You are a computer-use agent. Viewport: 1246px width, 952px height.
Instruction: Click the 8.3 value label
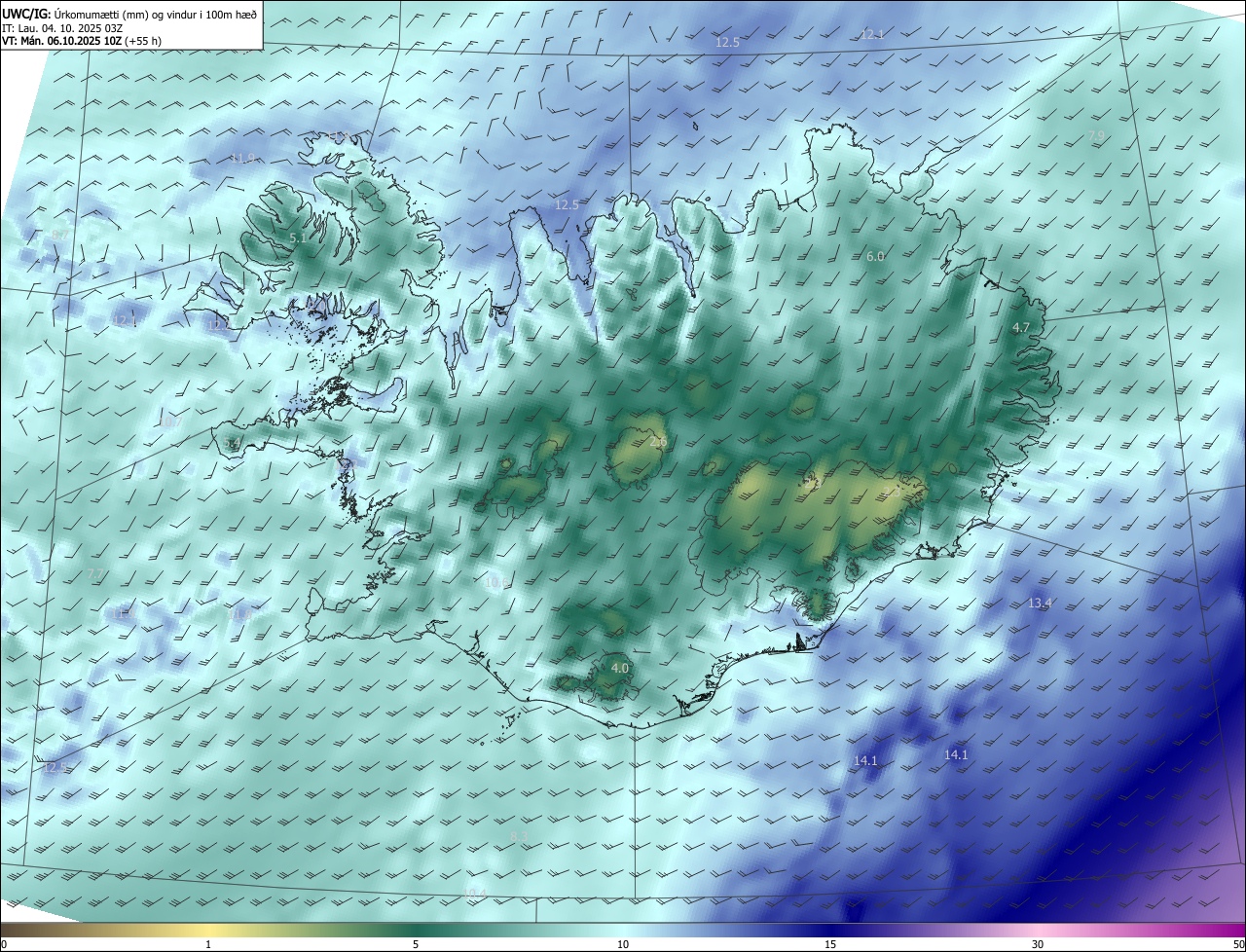pyautogui.click(x=519, y=836)
